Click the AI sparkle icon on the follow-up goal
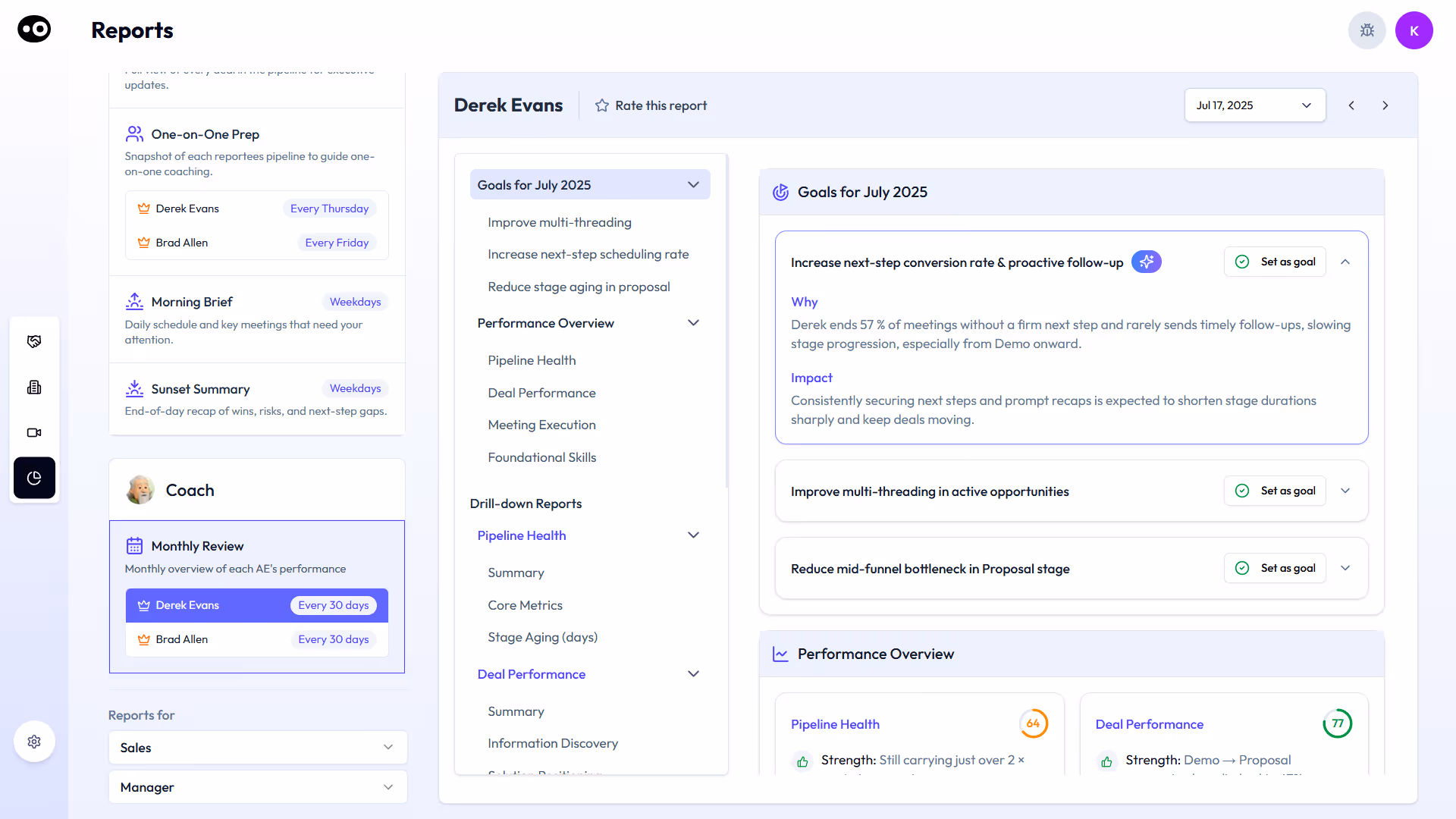This screenshot has width=1456, height=819. [1146, 262]
